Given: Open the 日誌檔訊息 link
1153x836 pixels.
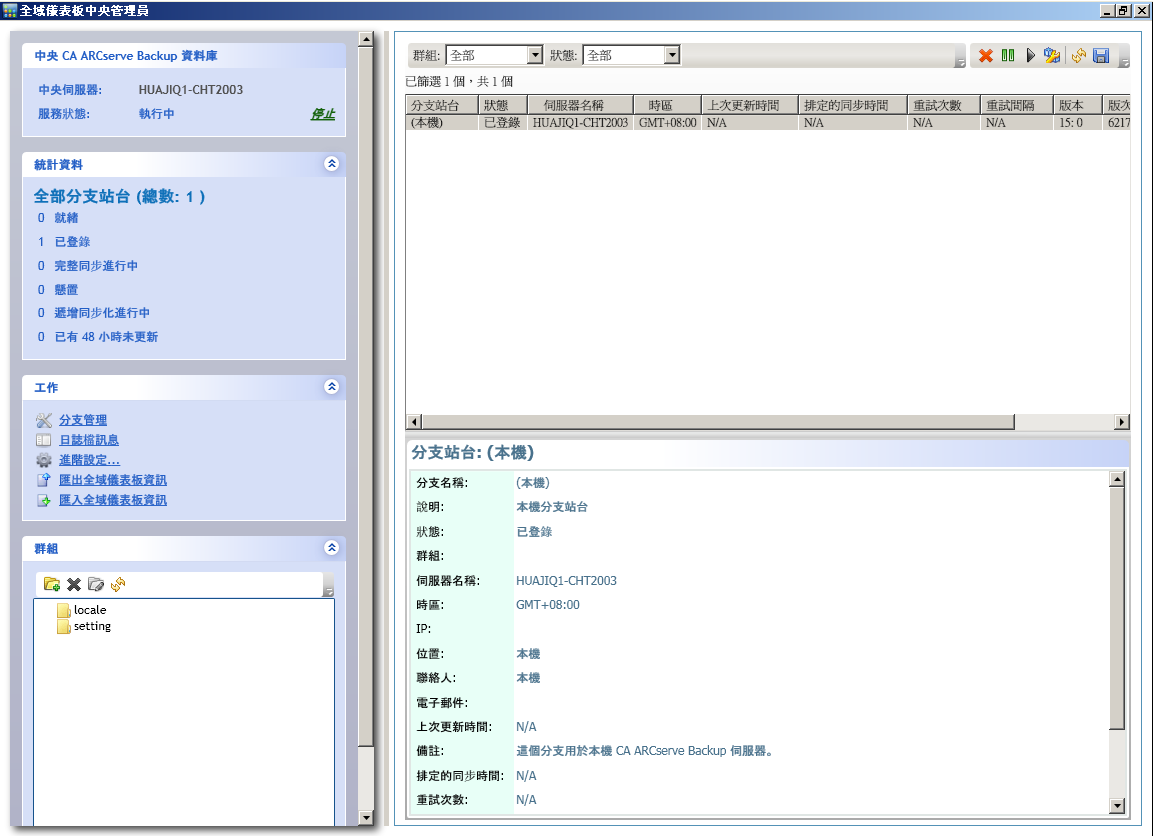Looking at the screenshot, I should coord(89,440).
